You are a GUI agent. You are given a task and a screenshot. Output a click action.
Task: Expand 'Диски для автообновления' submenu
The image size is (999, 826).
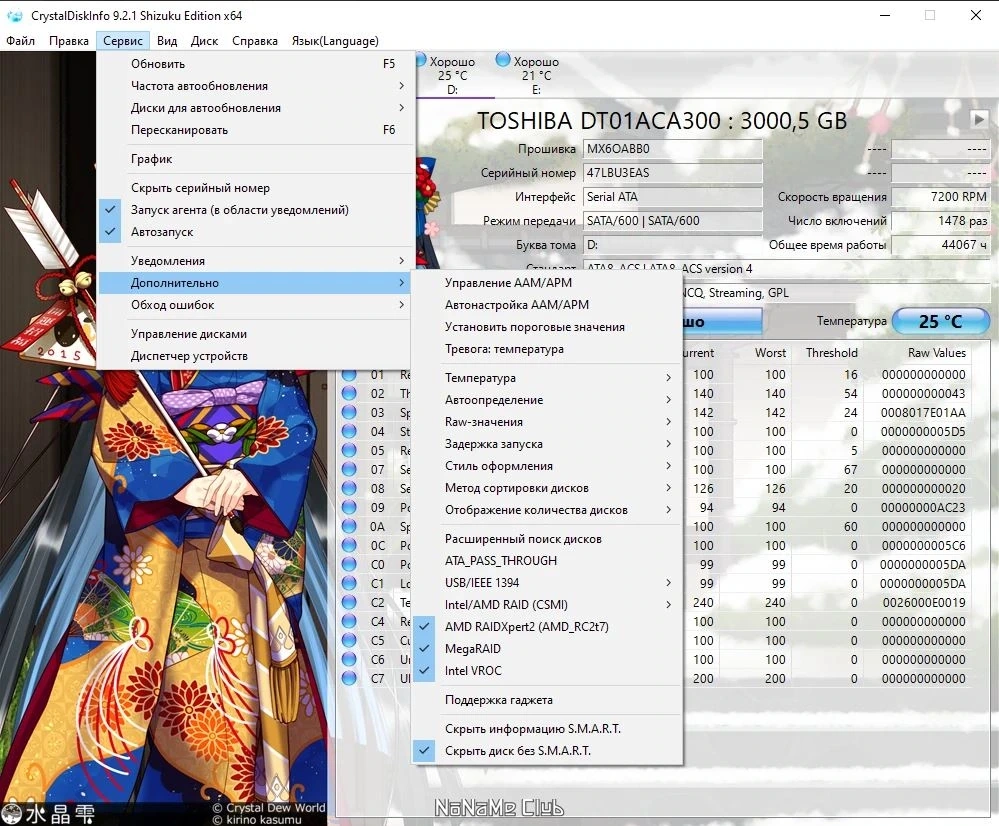coord(255,108)
